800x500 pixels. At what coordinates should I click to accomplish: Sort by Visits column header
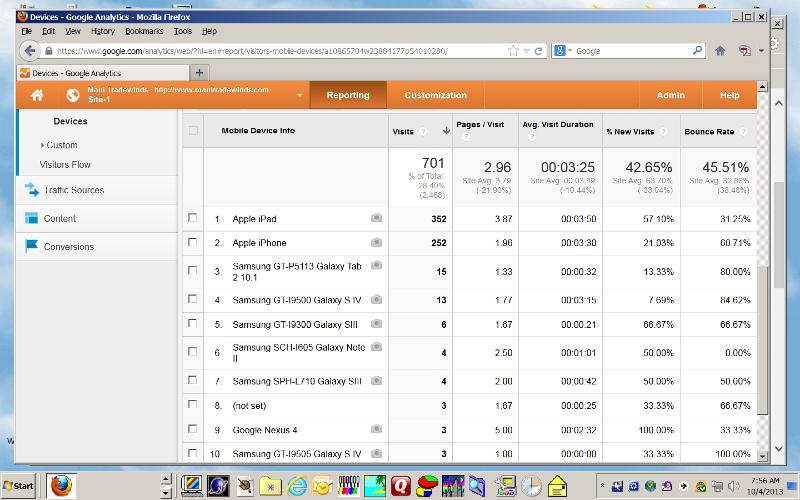(403, 132)
